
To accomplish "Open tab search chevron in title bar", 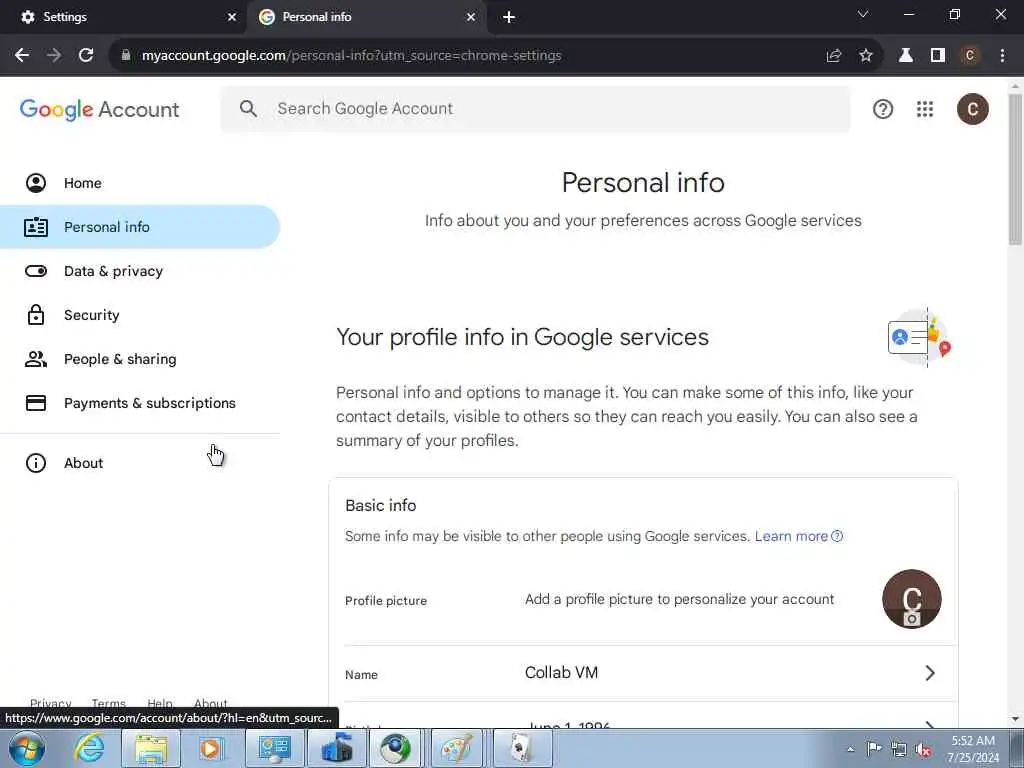I will click(x=863, y=14).
